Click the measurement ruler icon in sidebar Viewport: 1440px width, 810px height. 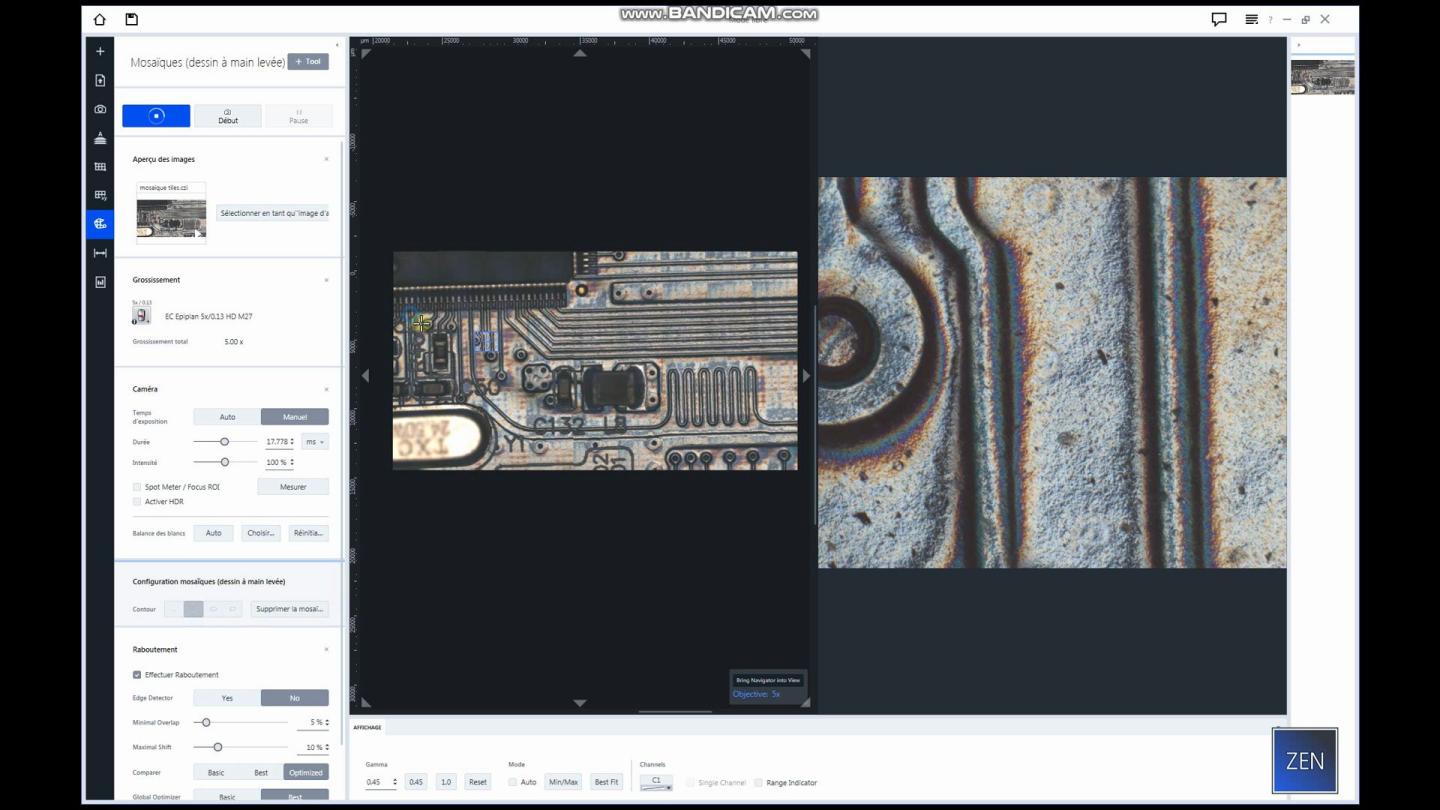(x=99, y=252)
